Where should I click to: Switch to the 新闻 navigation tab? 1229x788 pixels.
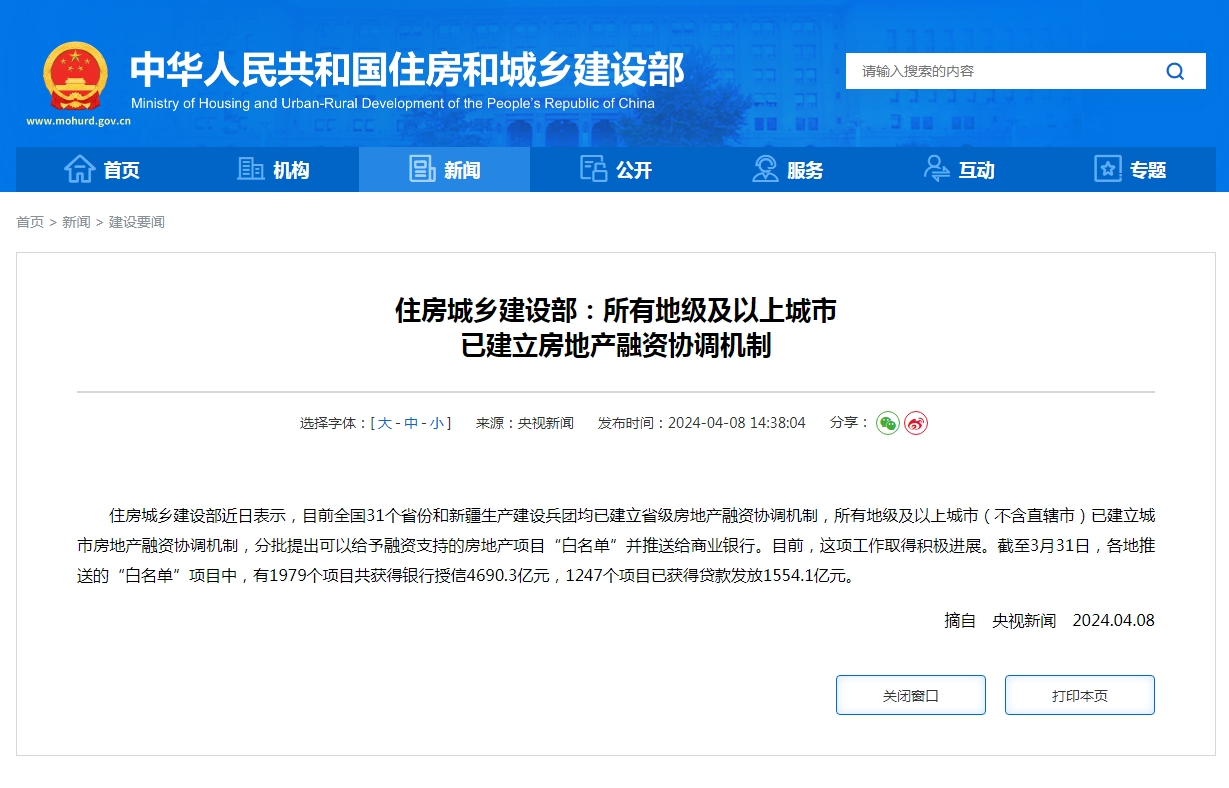point(444,169)
